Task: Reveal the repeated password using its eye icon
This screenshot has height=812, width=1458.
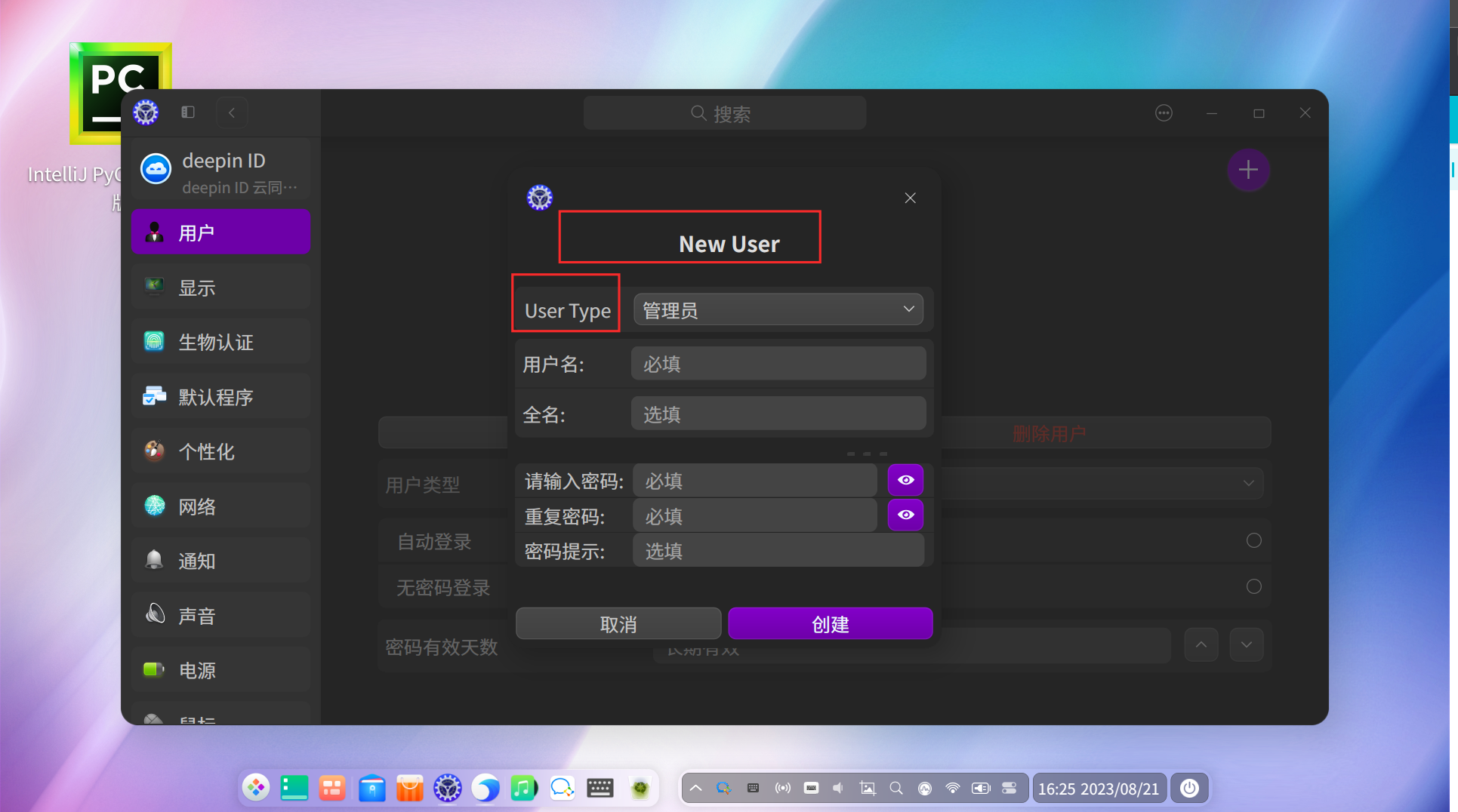Action: coord(905,515)
